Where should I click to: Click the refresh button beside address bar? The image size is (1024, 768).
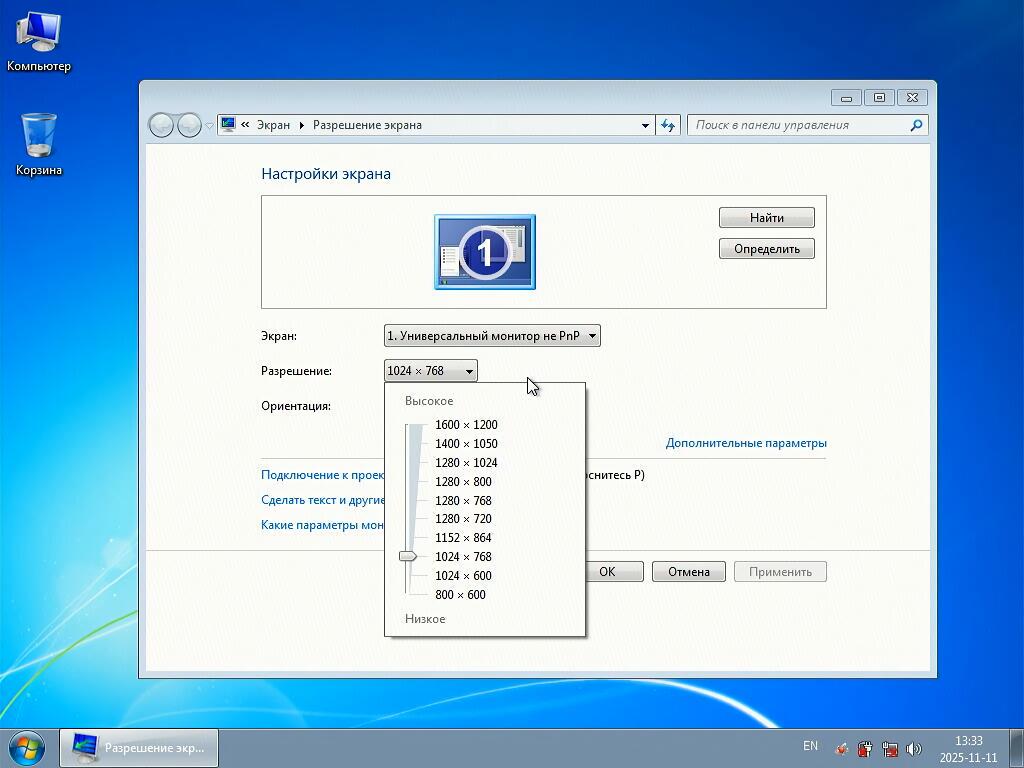[669, 125]
